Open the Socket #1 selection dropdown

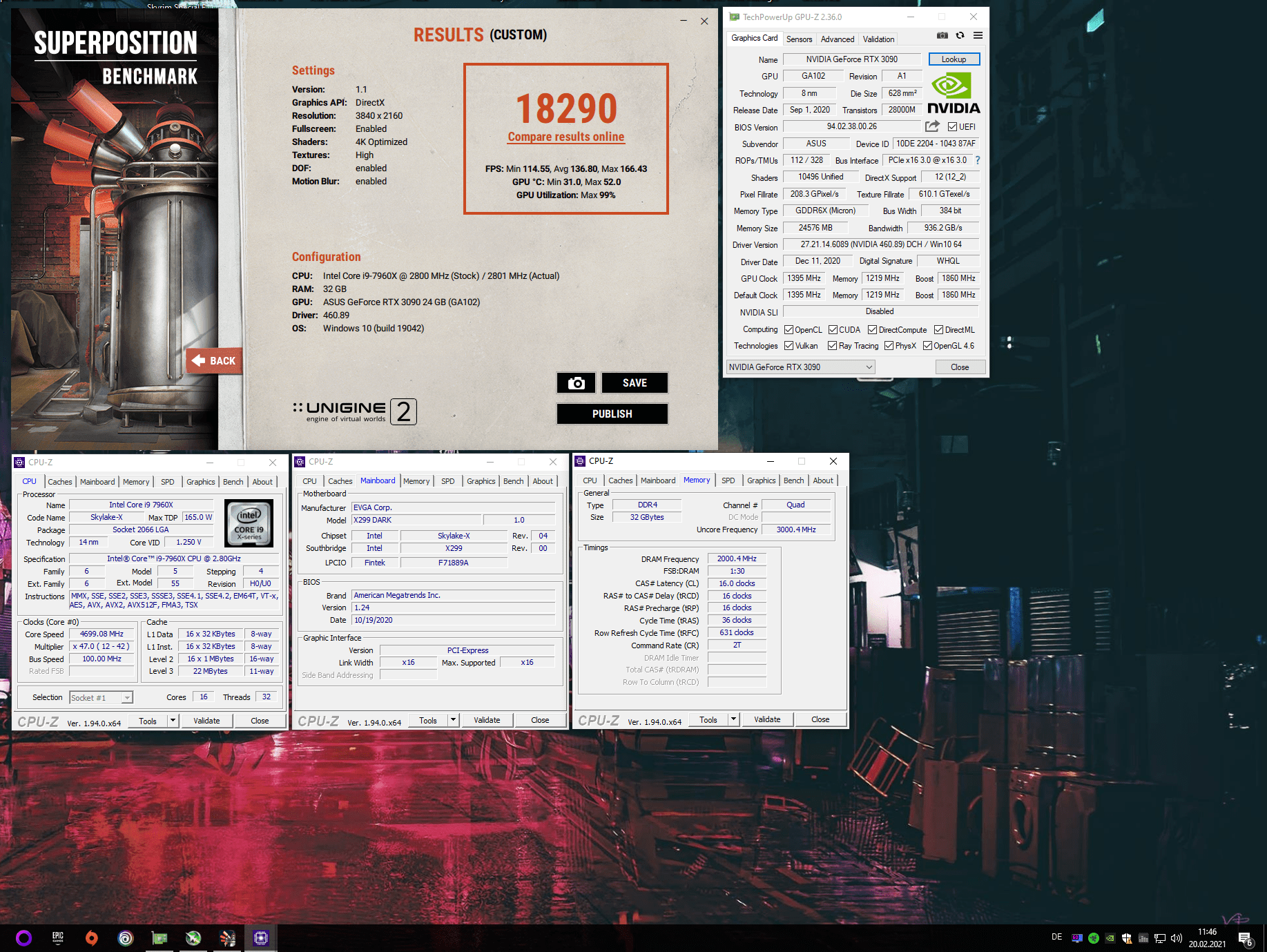(101, 698)
